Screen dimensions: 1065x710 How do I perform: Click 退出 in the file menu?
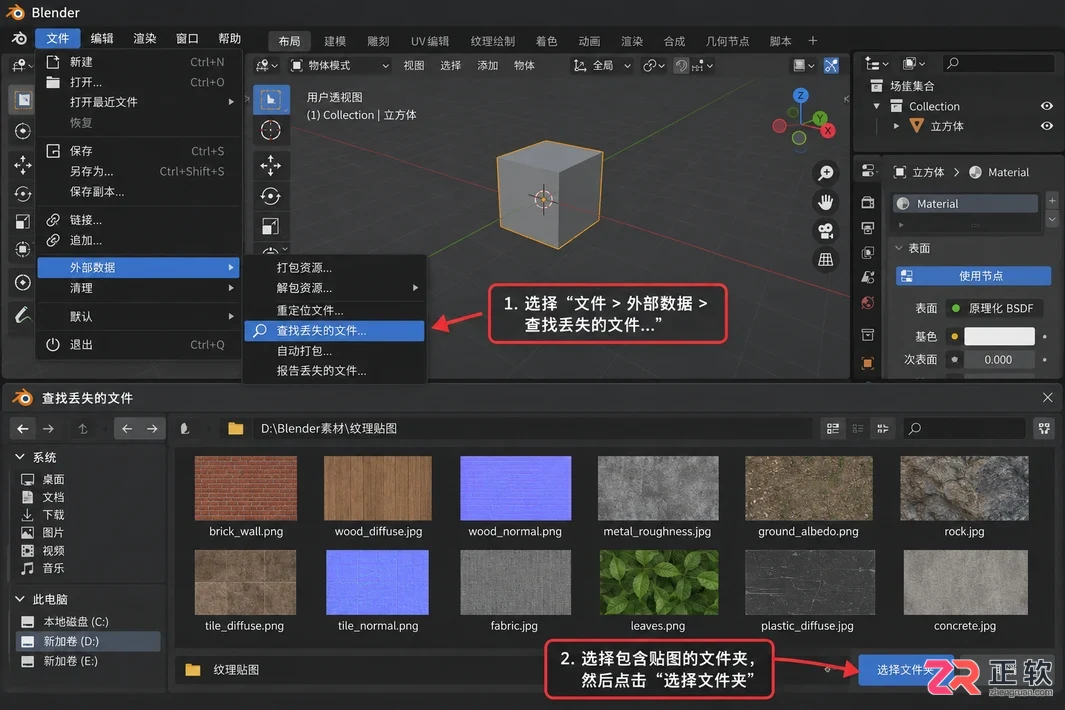pos(139,345)
